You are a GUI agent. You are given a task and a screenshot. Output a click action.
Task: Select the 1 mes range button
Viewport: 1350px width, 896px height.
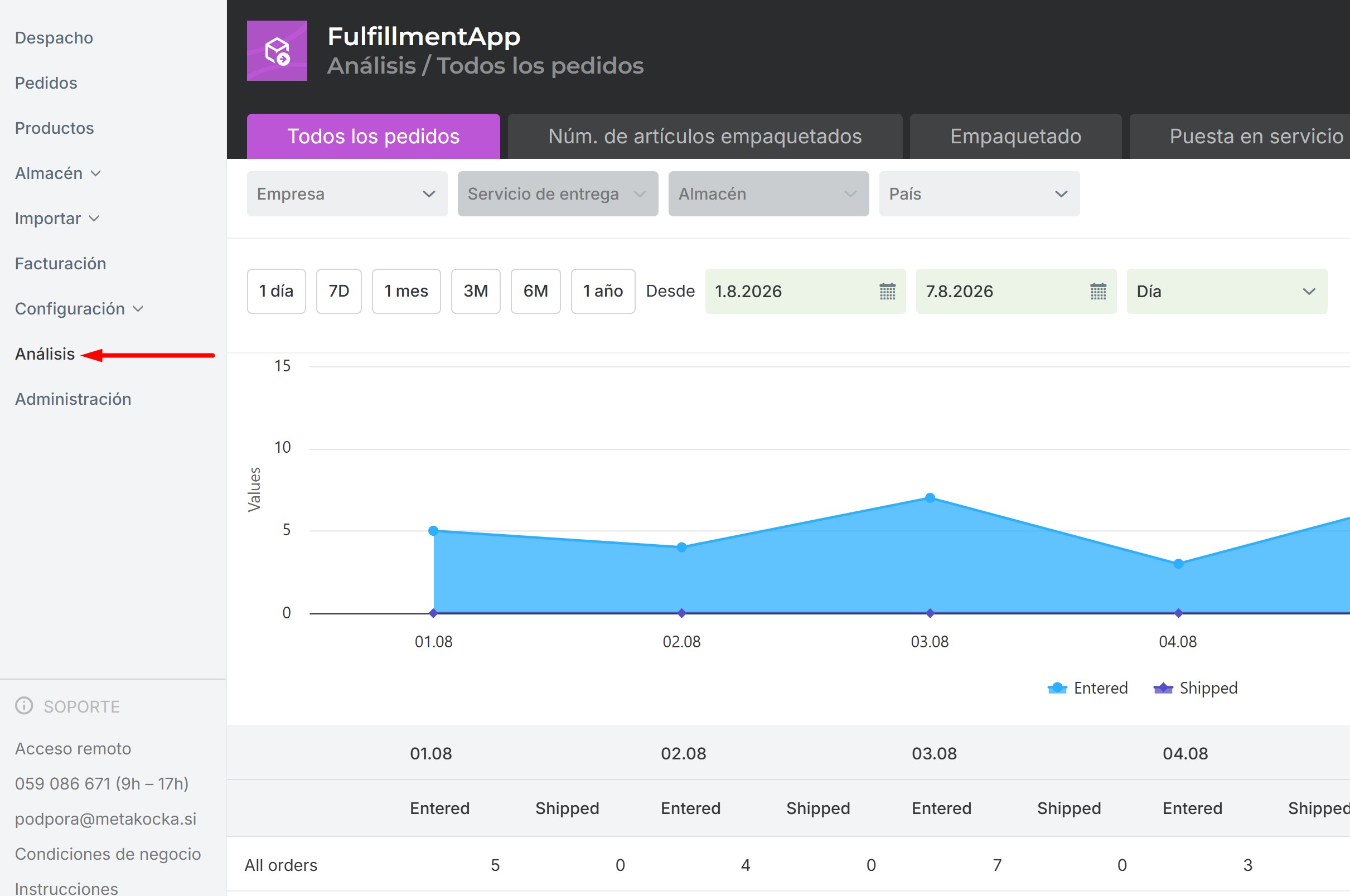pos(406,292)
